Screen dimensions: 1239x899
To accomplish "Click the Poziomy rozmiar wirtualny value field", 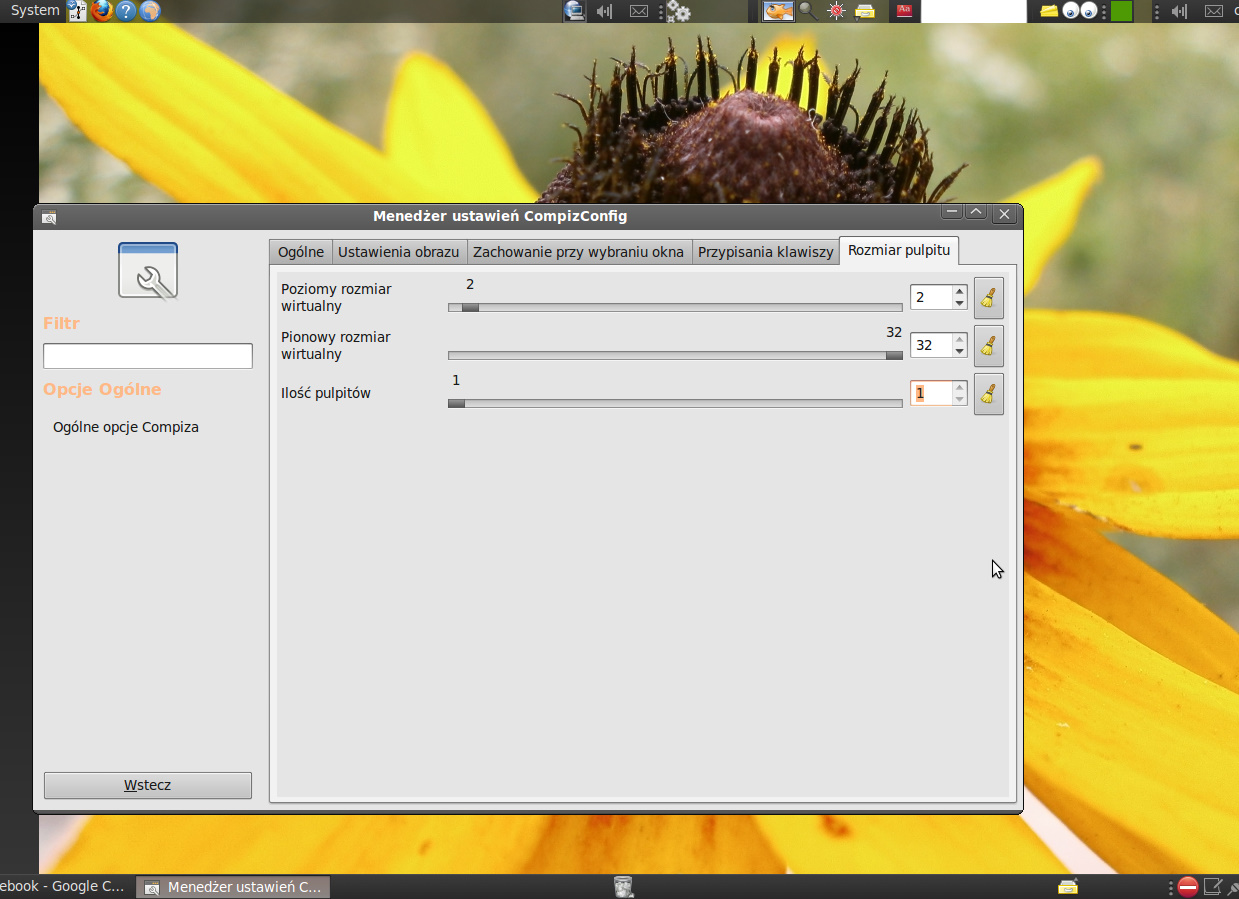I will click(x=932, y=297).
